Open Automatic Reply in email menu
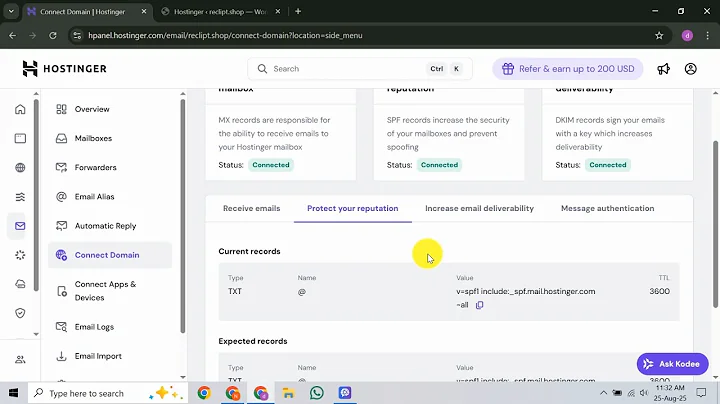The height and width of the screenshot is (404, 720). click(x=105, y=226)
